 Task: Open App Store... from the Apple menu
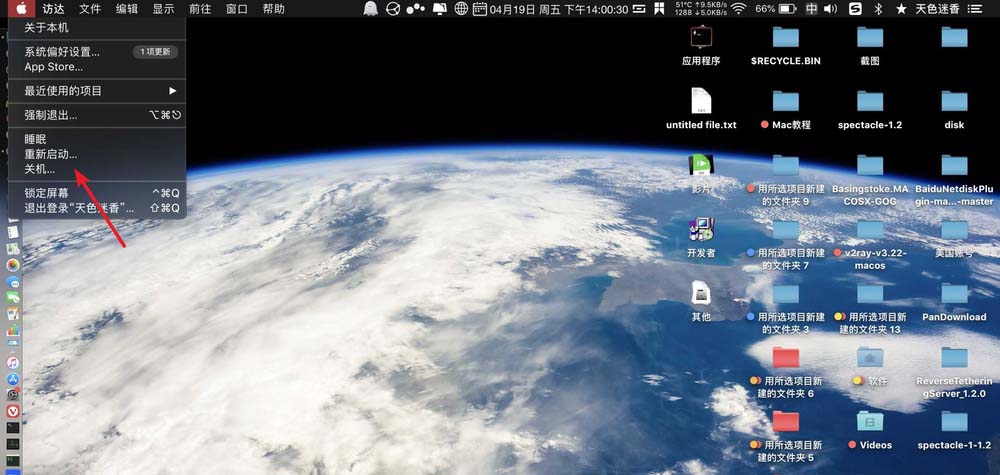pos(54,67)
